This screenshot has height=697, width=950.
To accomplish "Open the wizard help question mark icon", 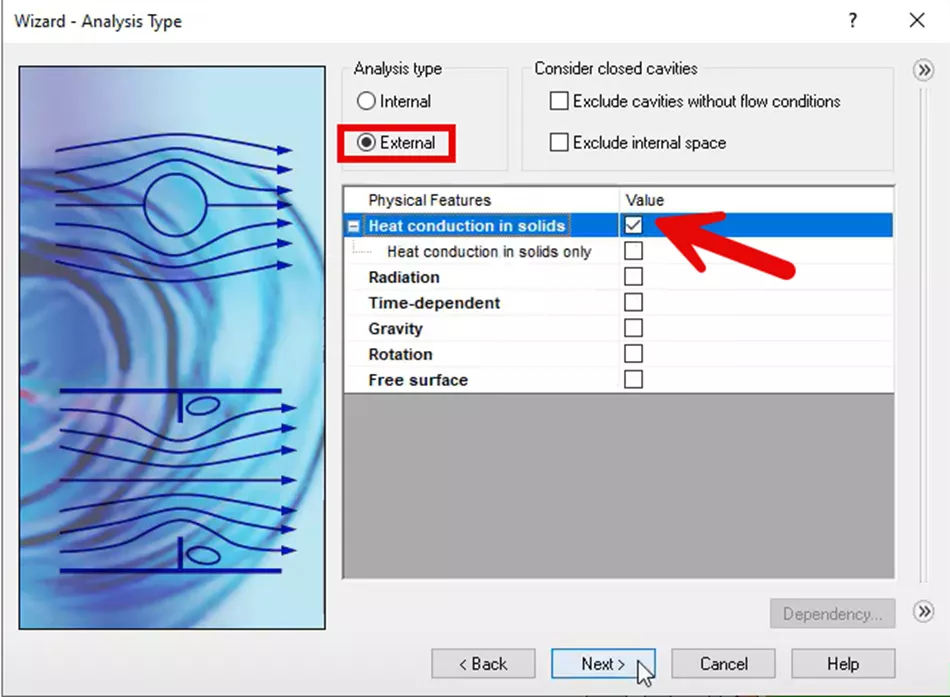I will [852, 20].
